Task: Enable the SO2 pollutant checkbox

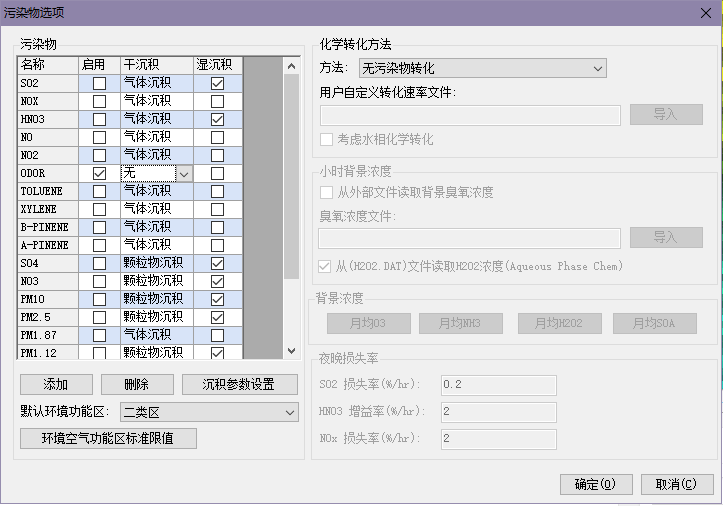Action: pyautogui.click(x=99, y=84)
